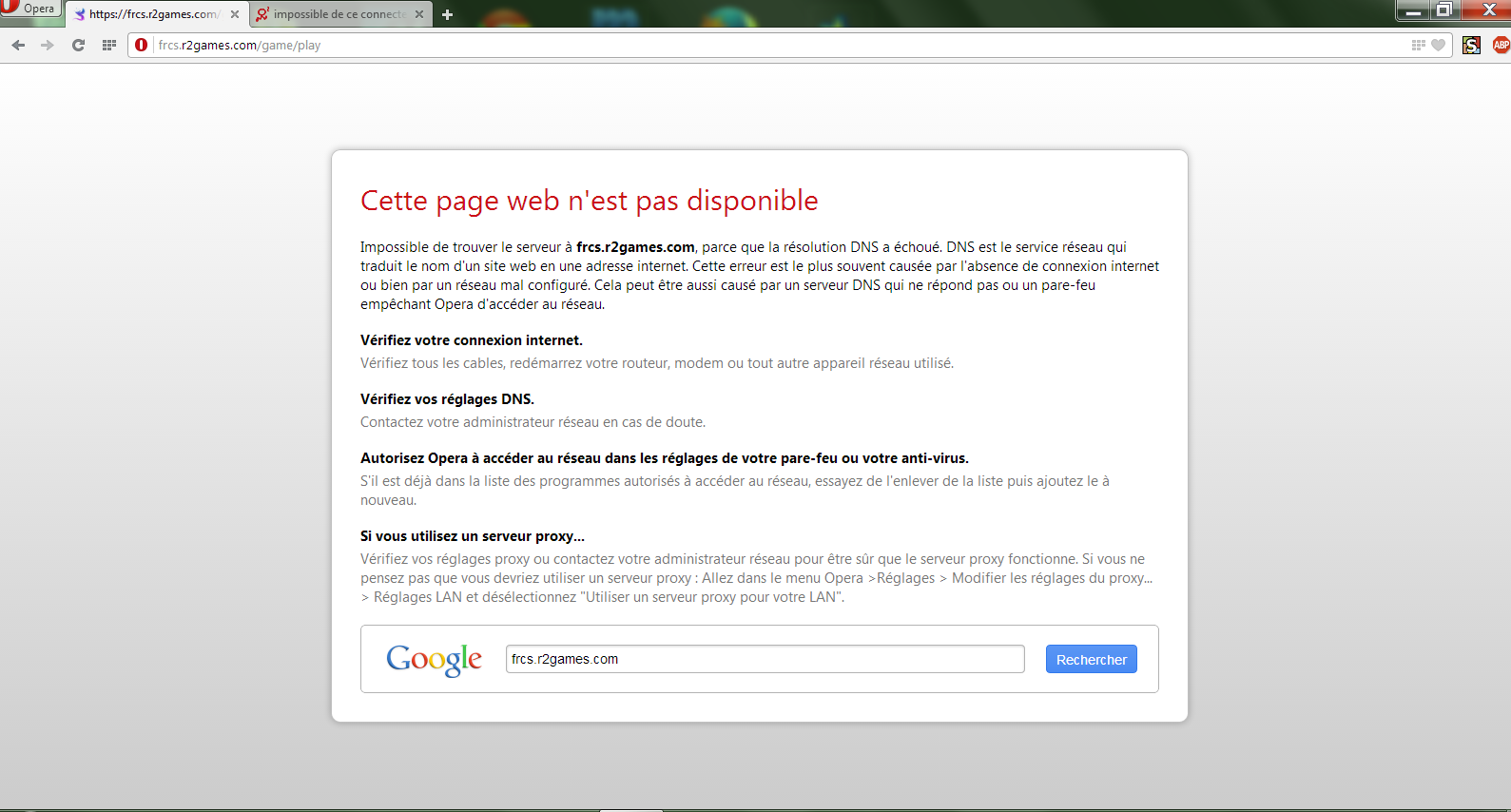
Task: Focus the address bar showing frcs.r2games.com/game/play
Action: pos(761,45)
